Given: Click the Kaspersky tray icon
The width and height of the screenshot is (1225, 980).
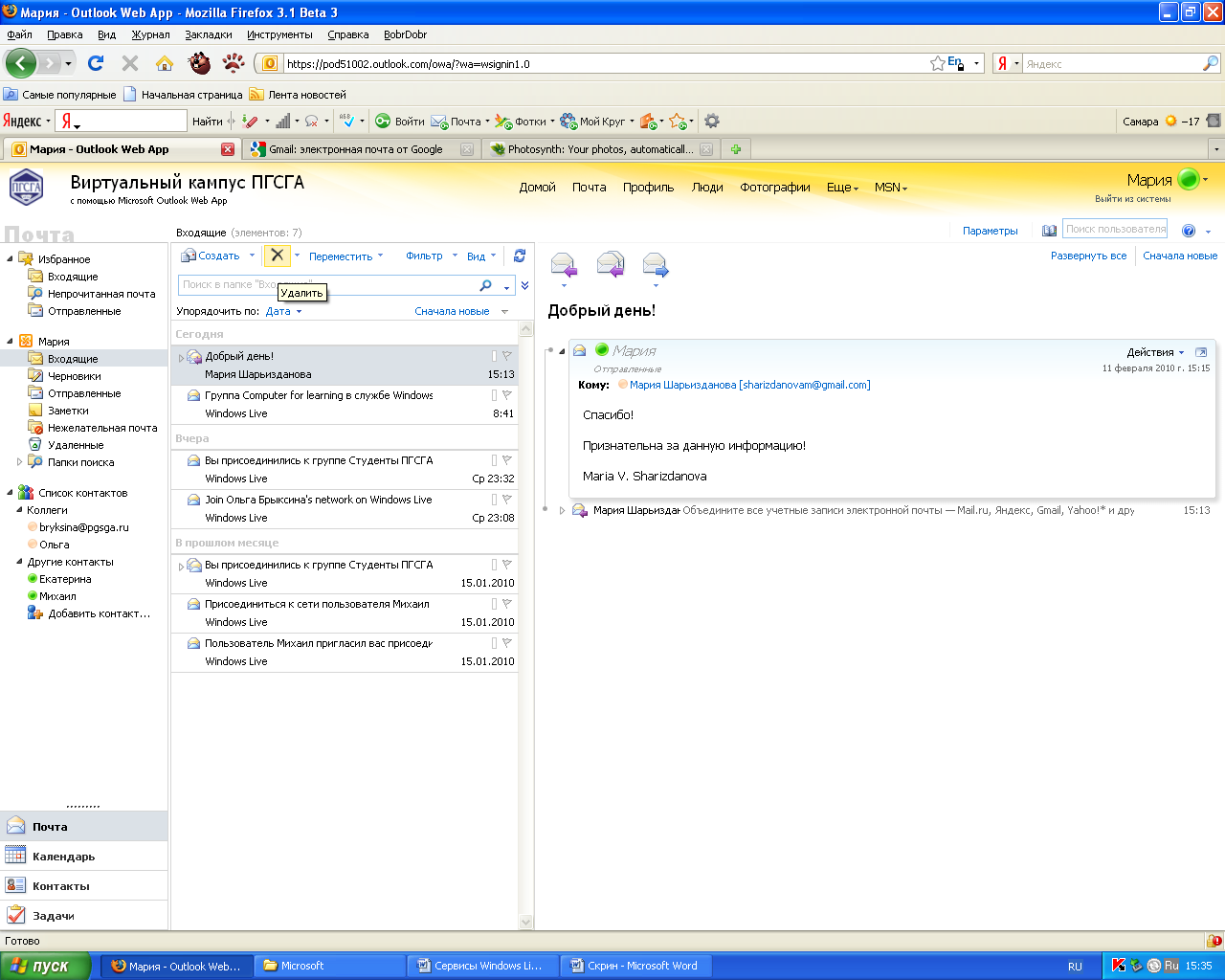Looking at the screenshot, I should tap(1118, 966).
